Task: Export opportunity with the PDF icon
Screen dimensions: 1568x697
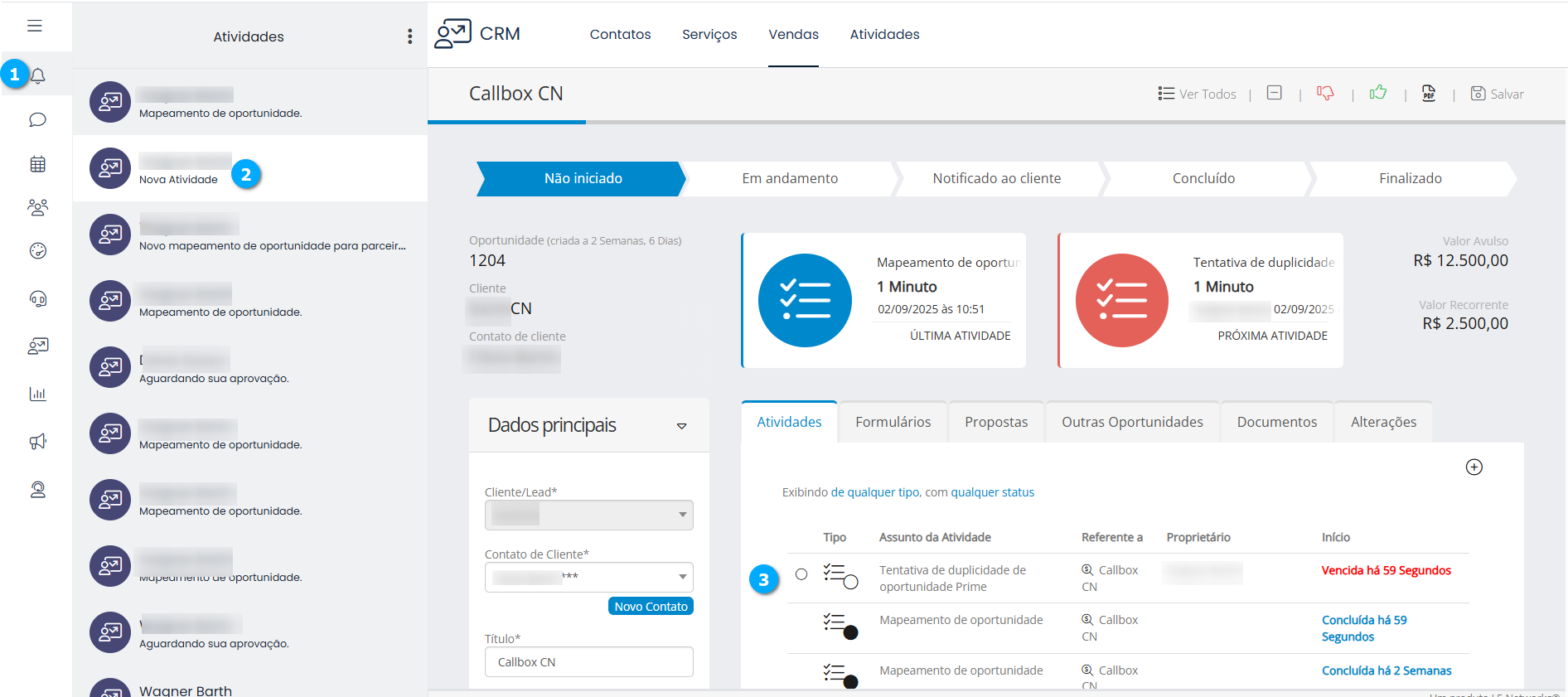Action: [x=1429, y=94]
